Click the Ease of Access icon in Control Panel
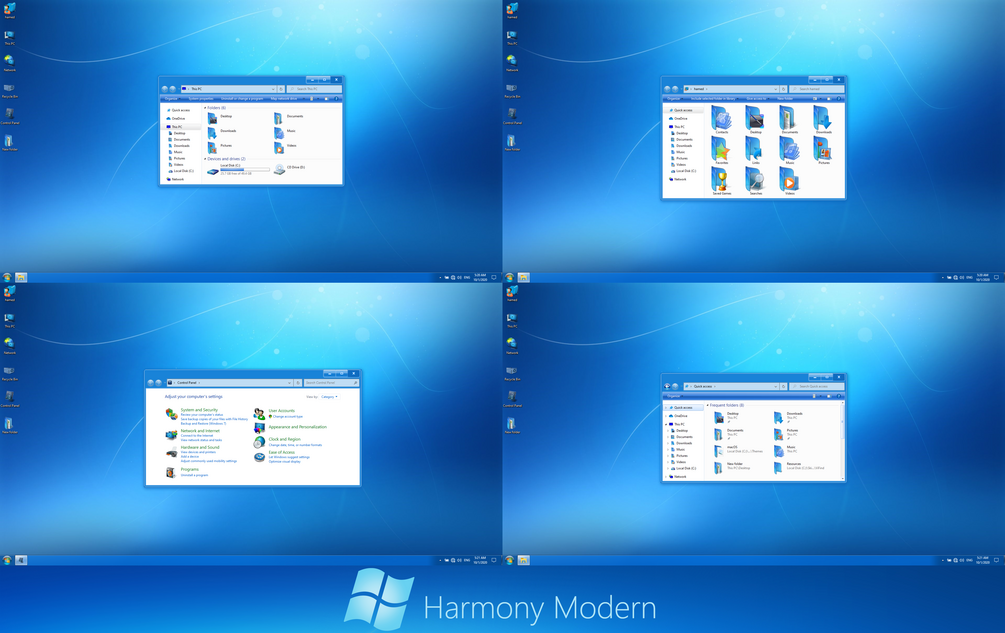 pos(260,457)
